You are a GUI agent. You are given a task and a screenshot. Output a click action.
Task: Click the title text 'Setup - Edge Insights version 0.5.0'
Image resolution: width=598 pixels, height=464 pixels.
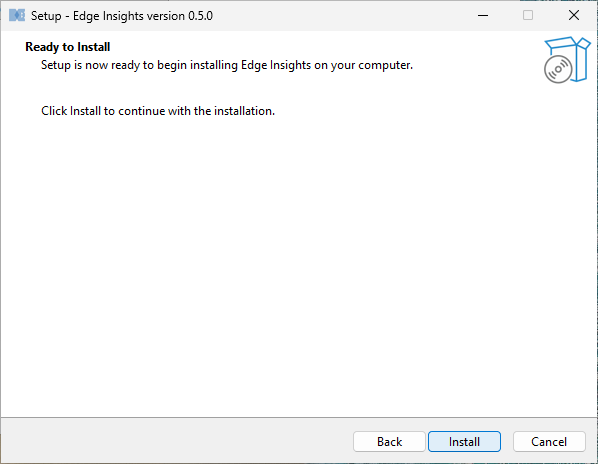tap(122, 16)
